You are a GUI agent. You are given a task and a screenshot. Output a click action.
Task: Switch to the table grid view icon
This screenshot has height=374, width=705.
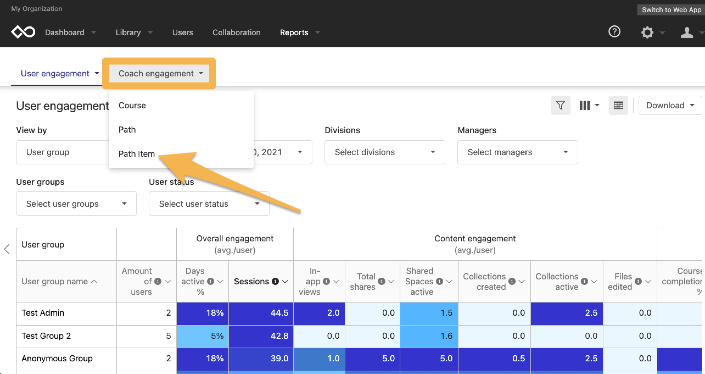(x=618, y=105)
